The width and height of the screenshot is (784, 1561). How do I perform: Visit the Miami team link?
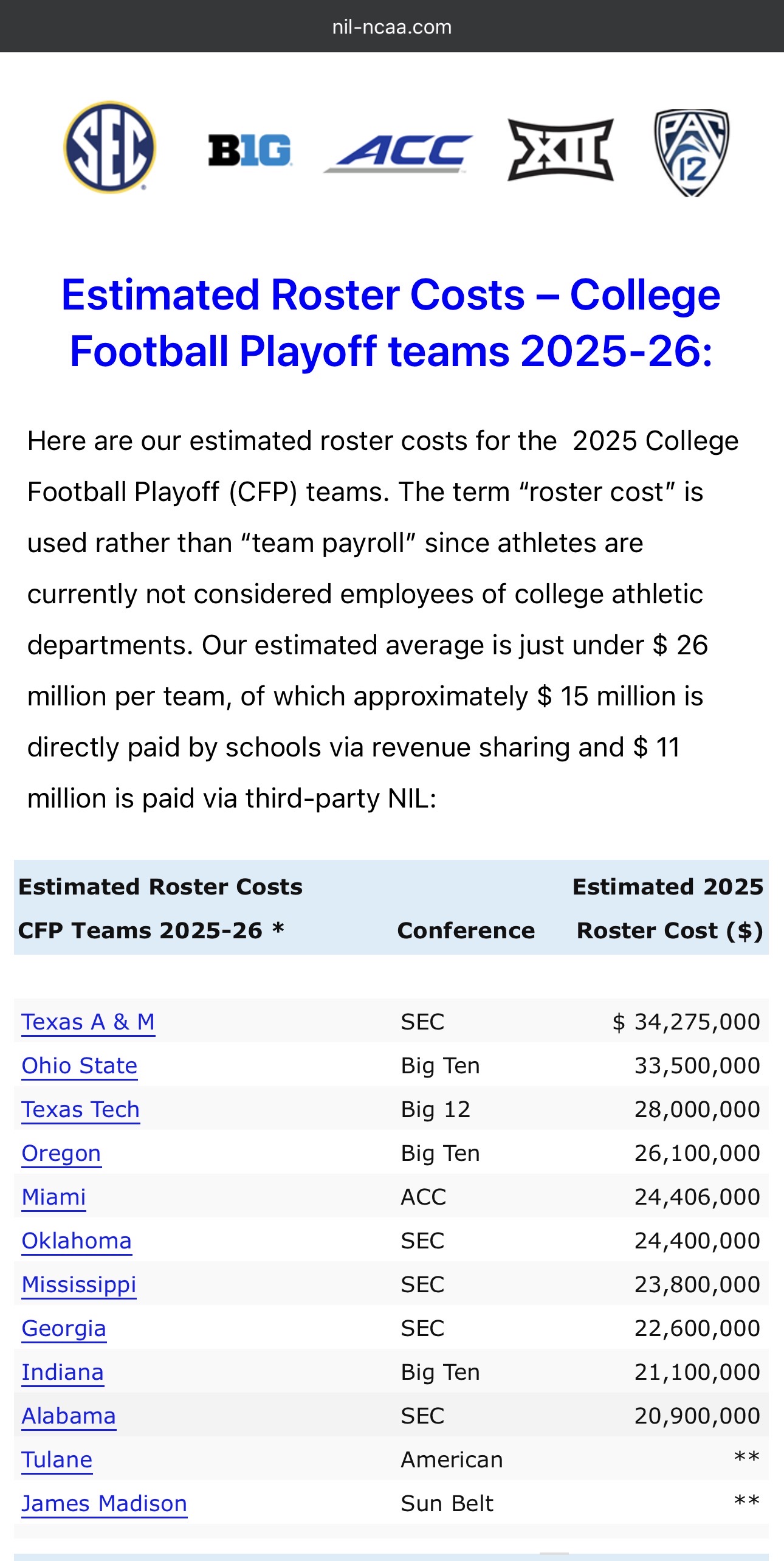pos(54,1197)
